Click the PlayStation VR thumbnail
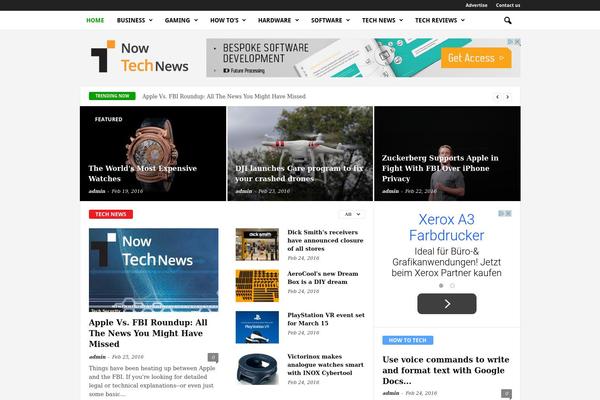The image size is (600, 400). [x=257, y=327]
